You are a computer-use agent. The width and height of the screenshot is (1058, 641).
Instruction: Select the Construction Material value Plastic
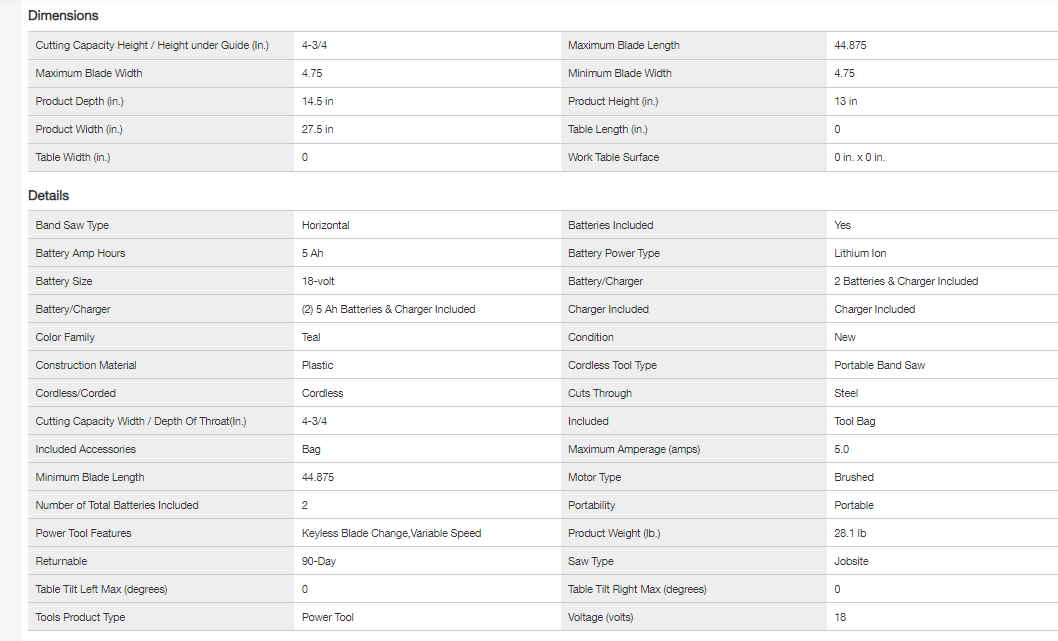pos(318,365)
